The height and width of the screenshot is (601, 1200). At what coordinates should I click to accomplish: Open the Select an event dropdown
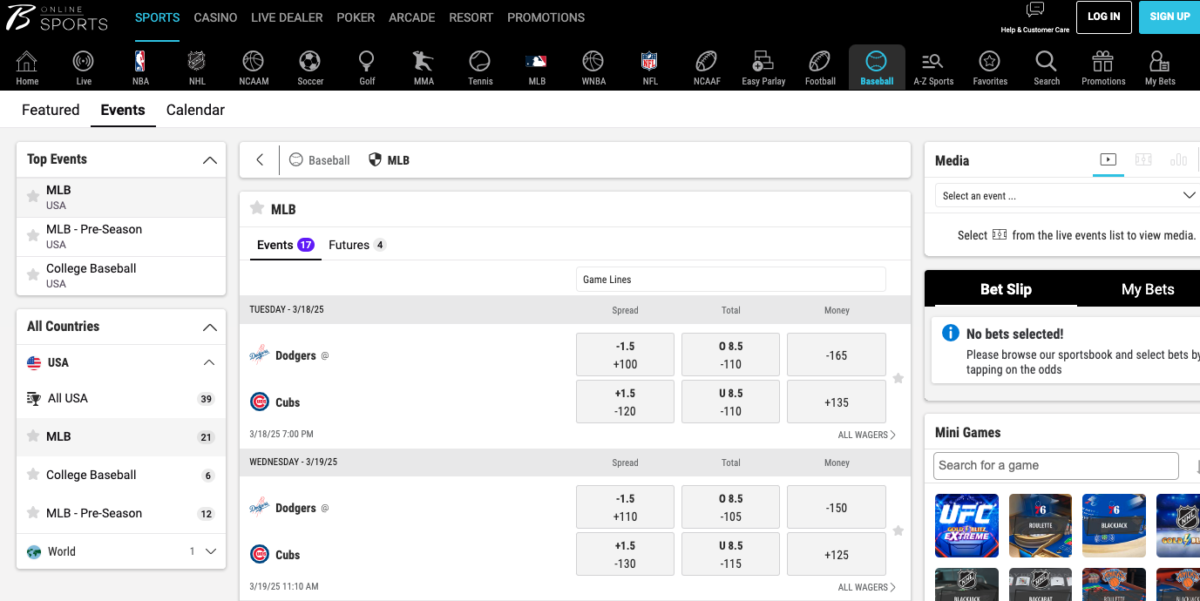click(1069, 196)
